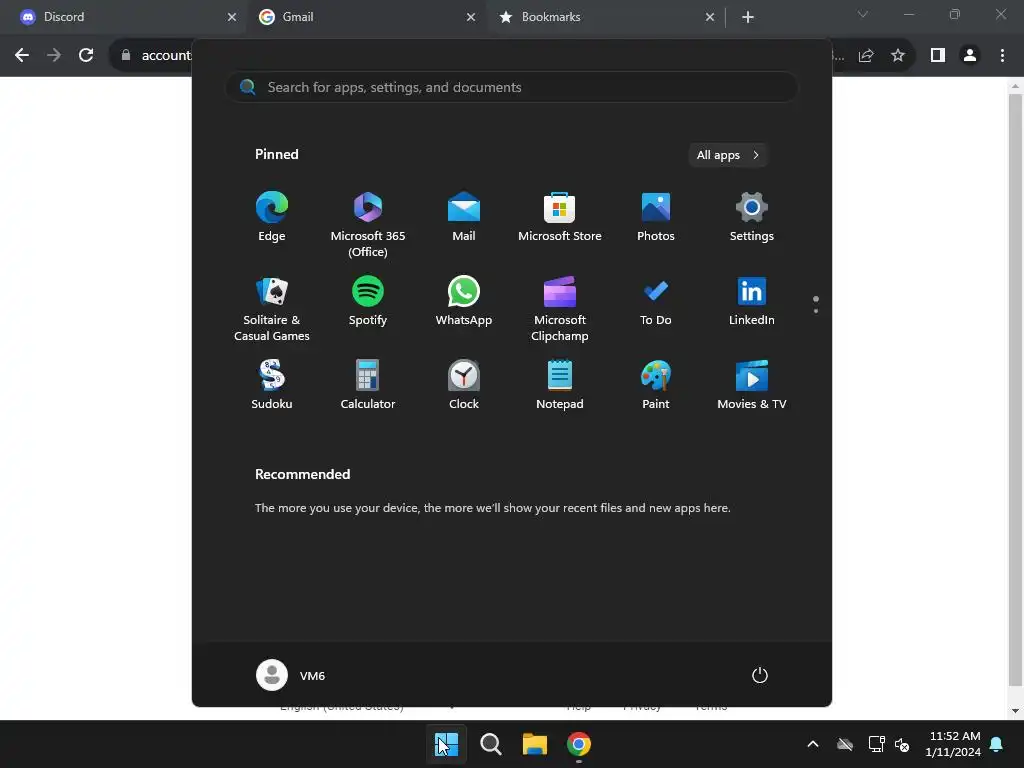Viewport: 1024px width, 768px height.
Task: Open Spotify
Action: click(368, 301)
